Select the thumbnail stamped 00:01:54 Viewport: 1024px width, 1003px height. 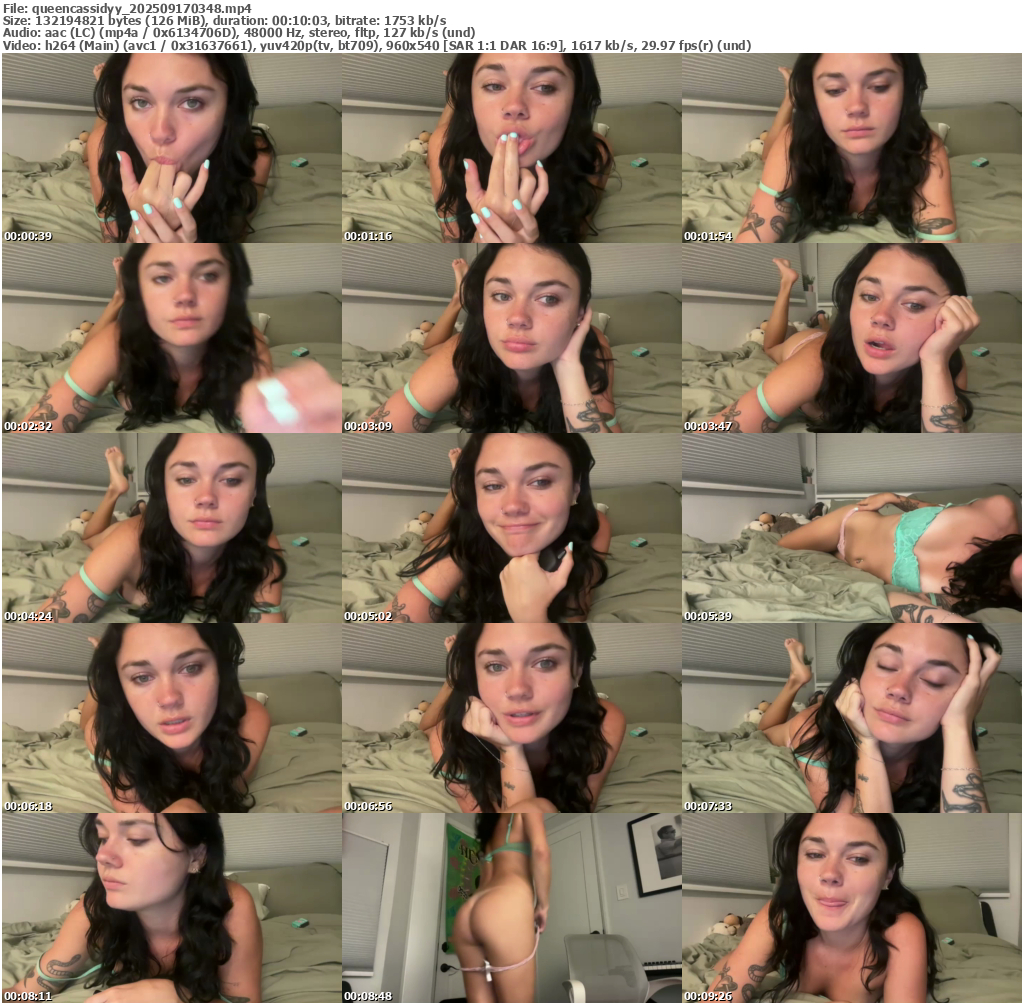[x=852, y=148]
